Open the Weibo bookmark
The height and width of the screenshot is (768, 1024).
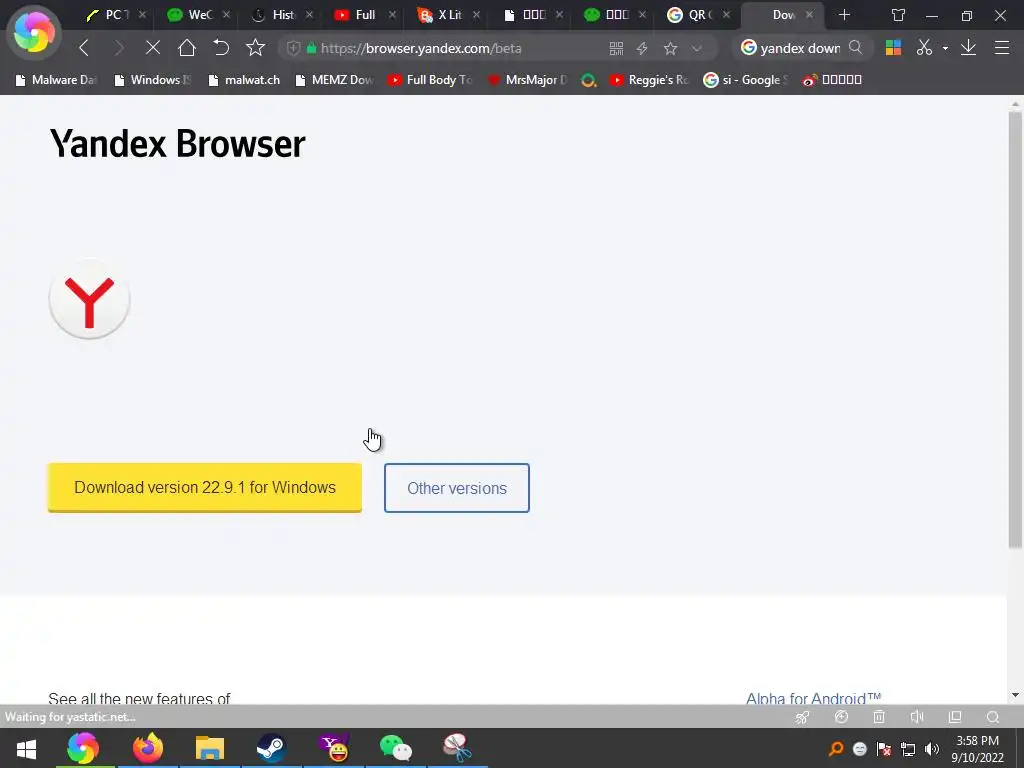833,80
